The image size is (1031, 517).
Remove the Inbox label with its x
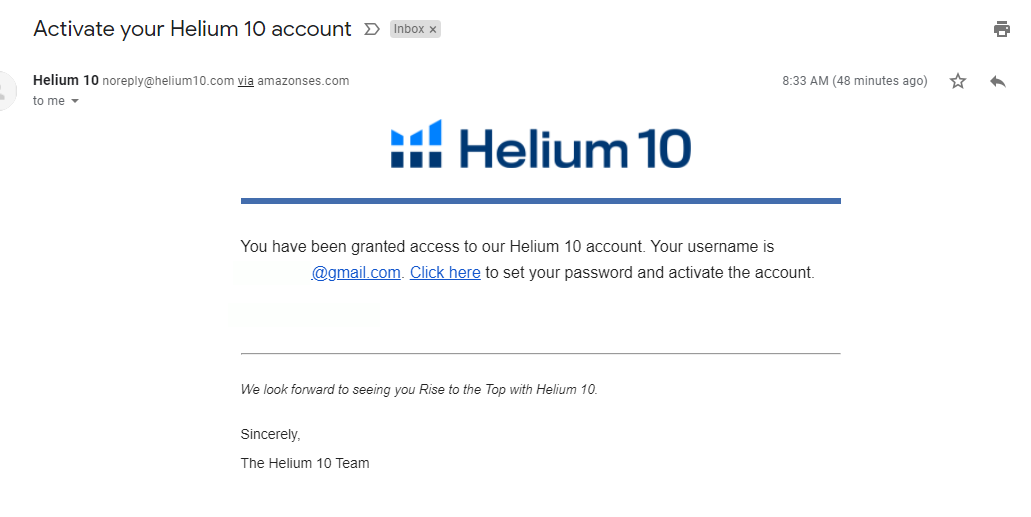pyautogui.click(x=433, y=30)
